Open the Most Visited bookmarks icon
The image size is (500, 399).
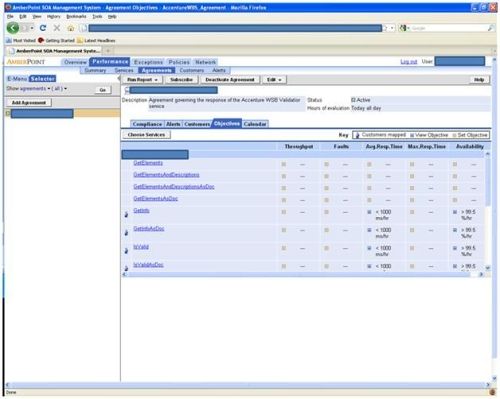9,40
